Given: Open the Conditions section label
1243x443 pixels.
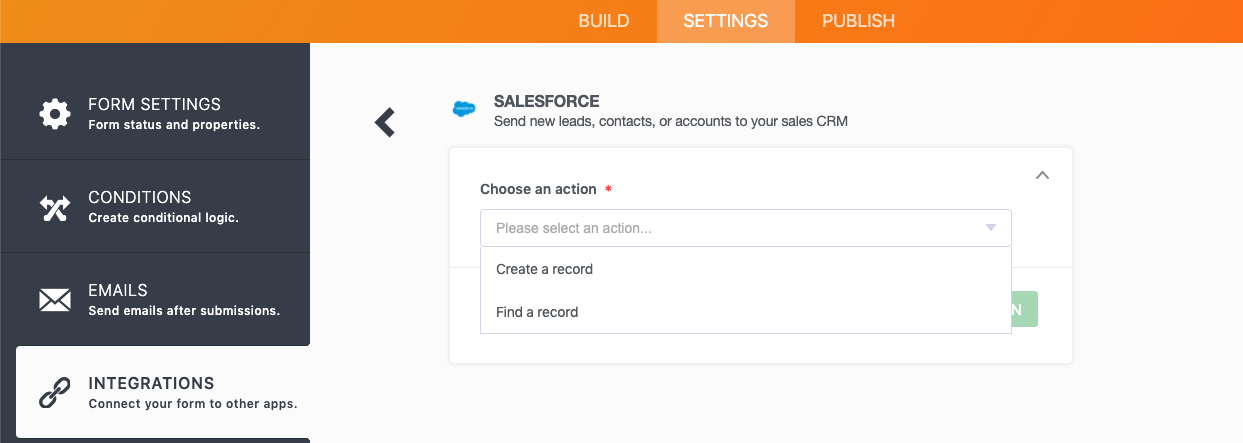Looking at the screenshot, I should [x=140, y=197].
